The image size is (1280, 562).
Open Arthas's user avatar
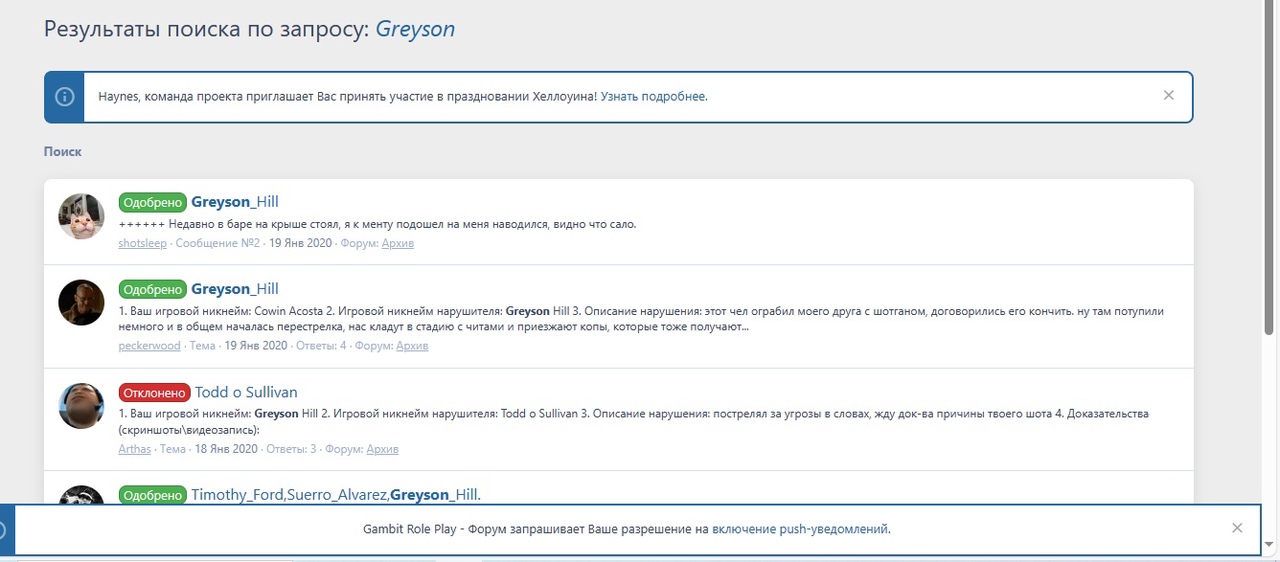[81, 406]
